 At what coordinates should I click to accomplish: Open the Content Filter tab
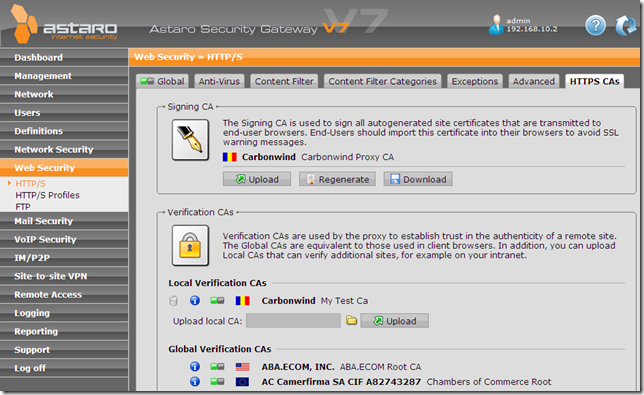coord(284,81)
